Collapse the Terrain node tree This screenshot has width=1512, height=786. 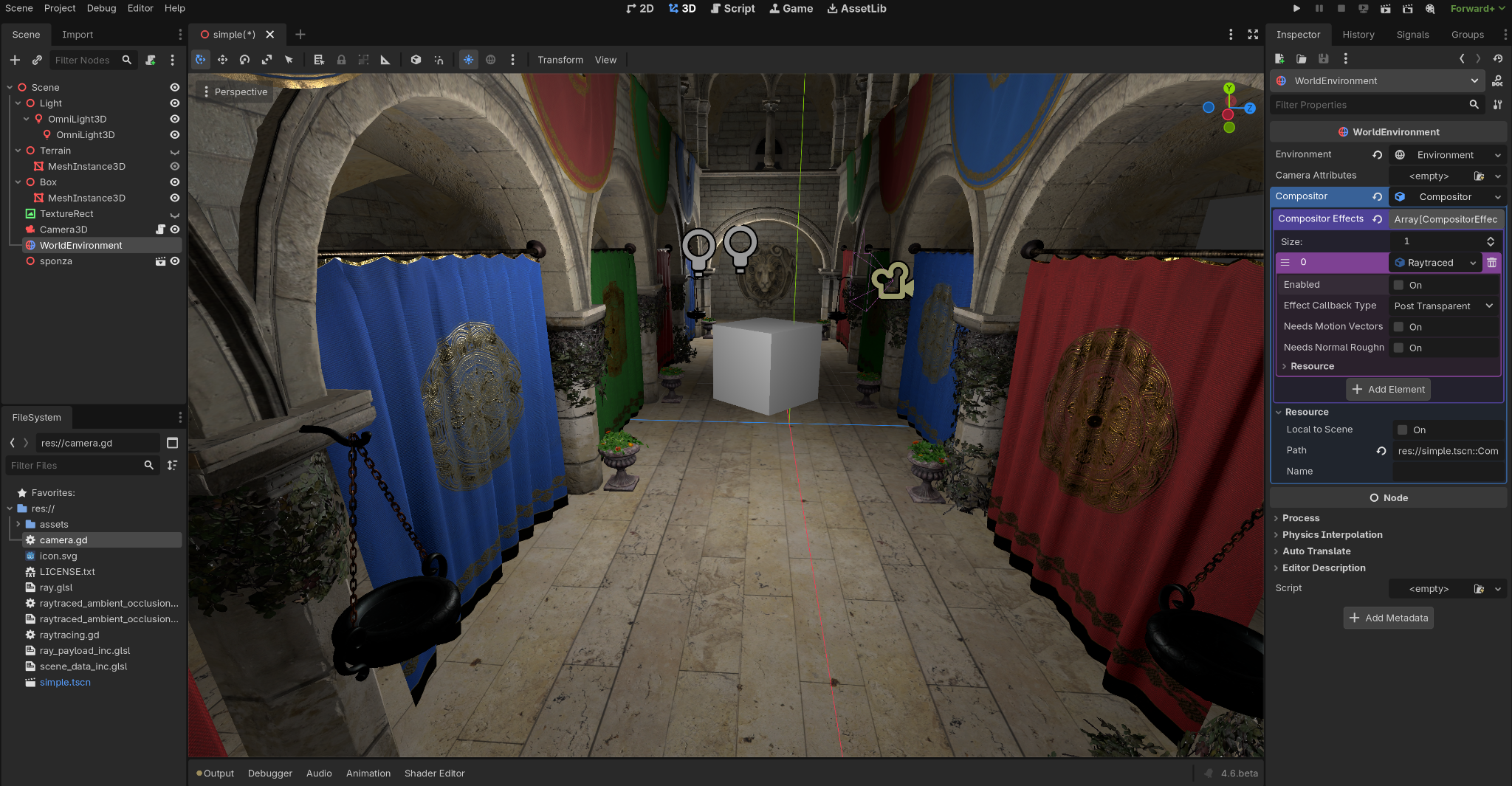[x=18, y=151]
